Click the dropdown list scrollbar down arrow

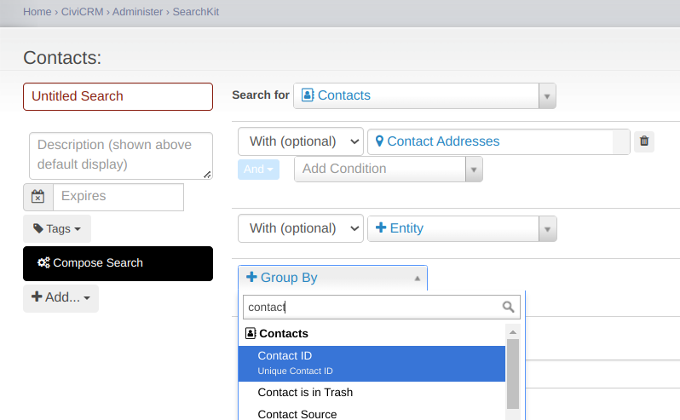click(513, 414)
